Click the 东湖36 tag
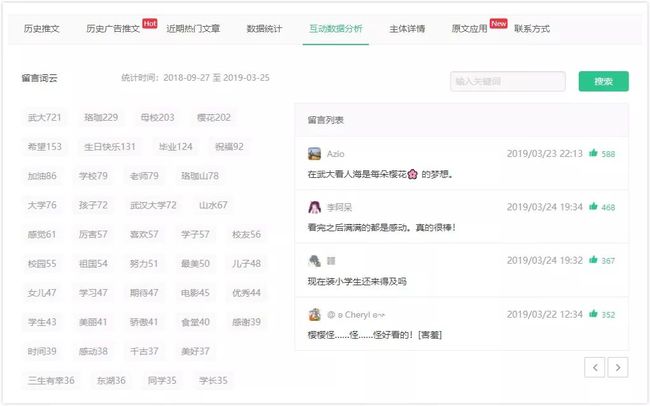This screenshot has height=406, width=650. [111, 380]
